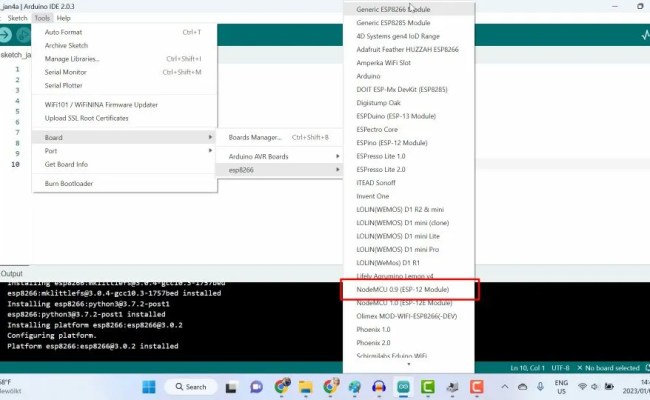Select NodeMCU 1.0 (ESP-12E Module)
This screenshot has height=400, width=650.
pos(409,303)
